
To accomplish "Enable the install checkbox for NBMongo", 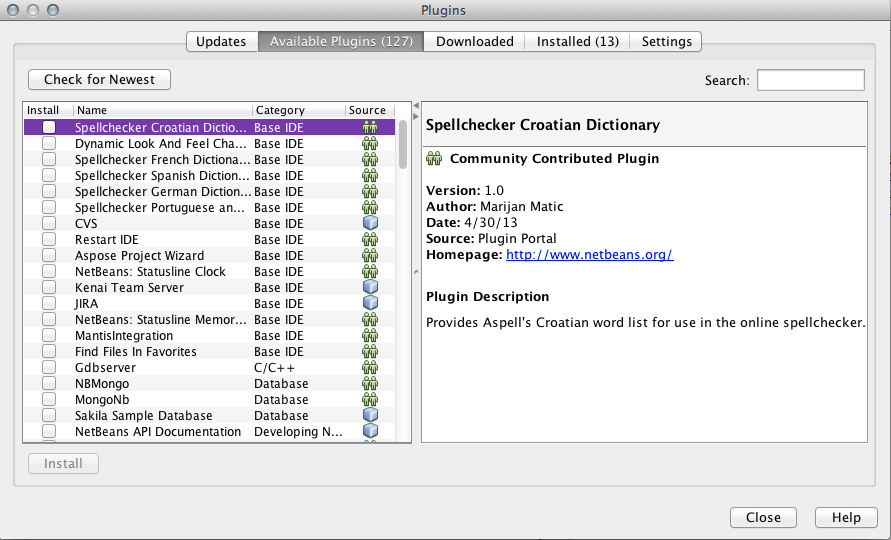I will tap(49, 384).
